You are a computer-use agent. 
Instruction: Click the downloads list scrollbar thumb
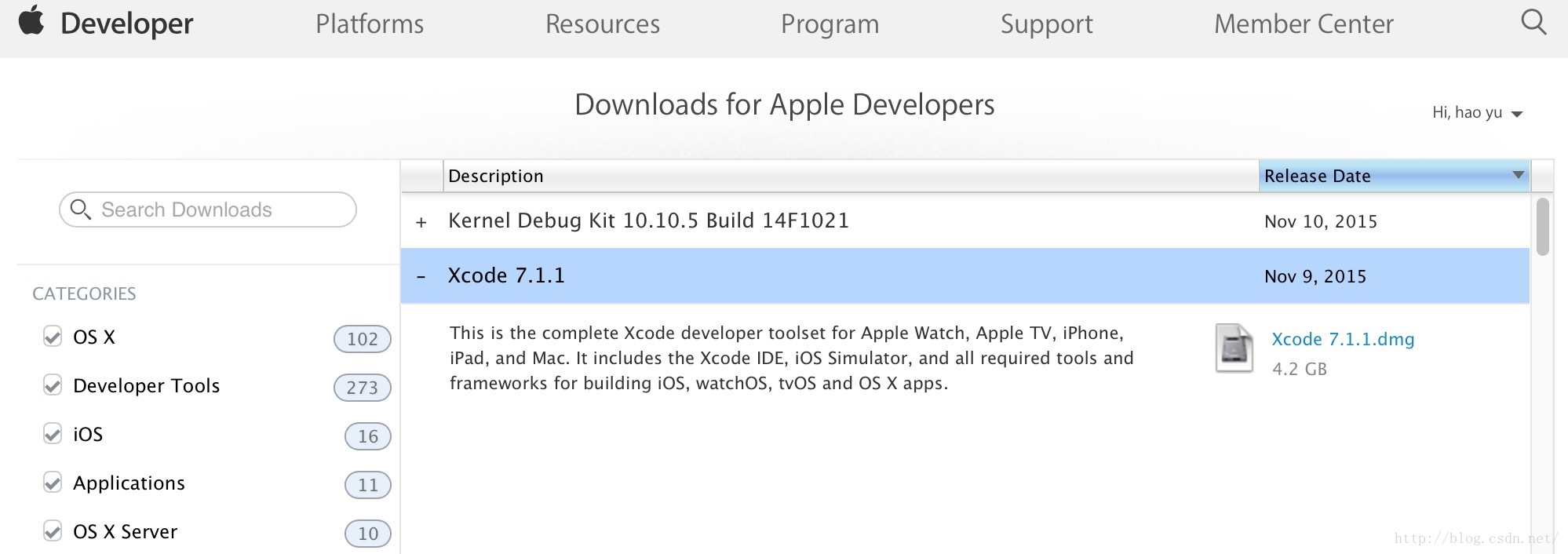pos(1543,227)
